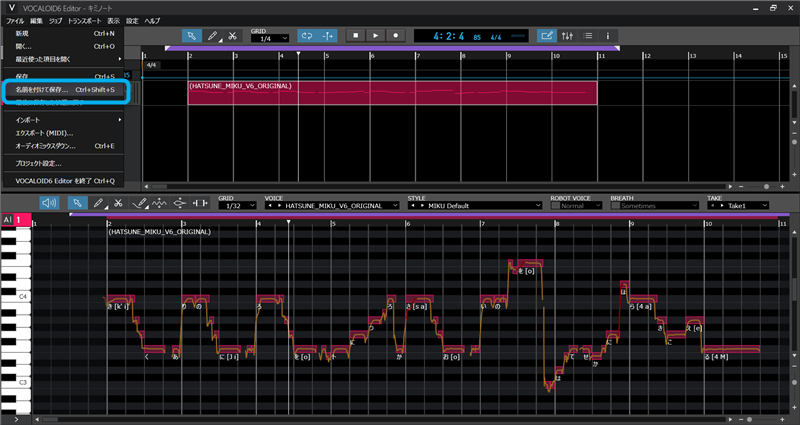Click the 4/4 time signature marker in ruler
The width and height of the screenshot is (800, 425).
tap(152, 65)
